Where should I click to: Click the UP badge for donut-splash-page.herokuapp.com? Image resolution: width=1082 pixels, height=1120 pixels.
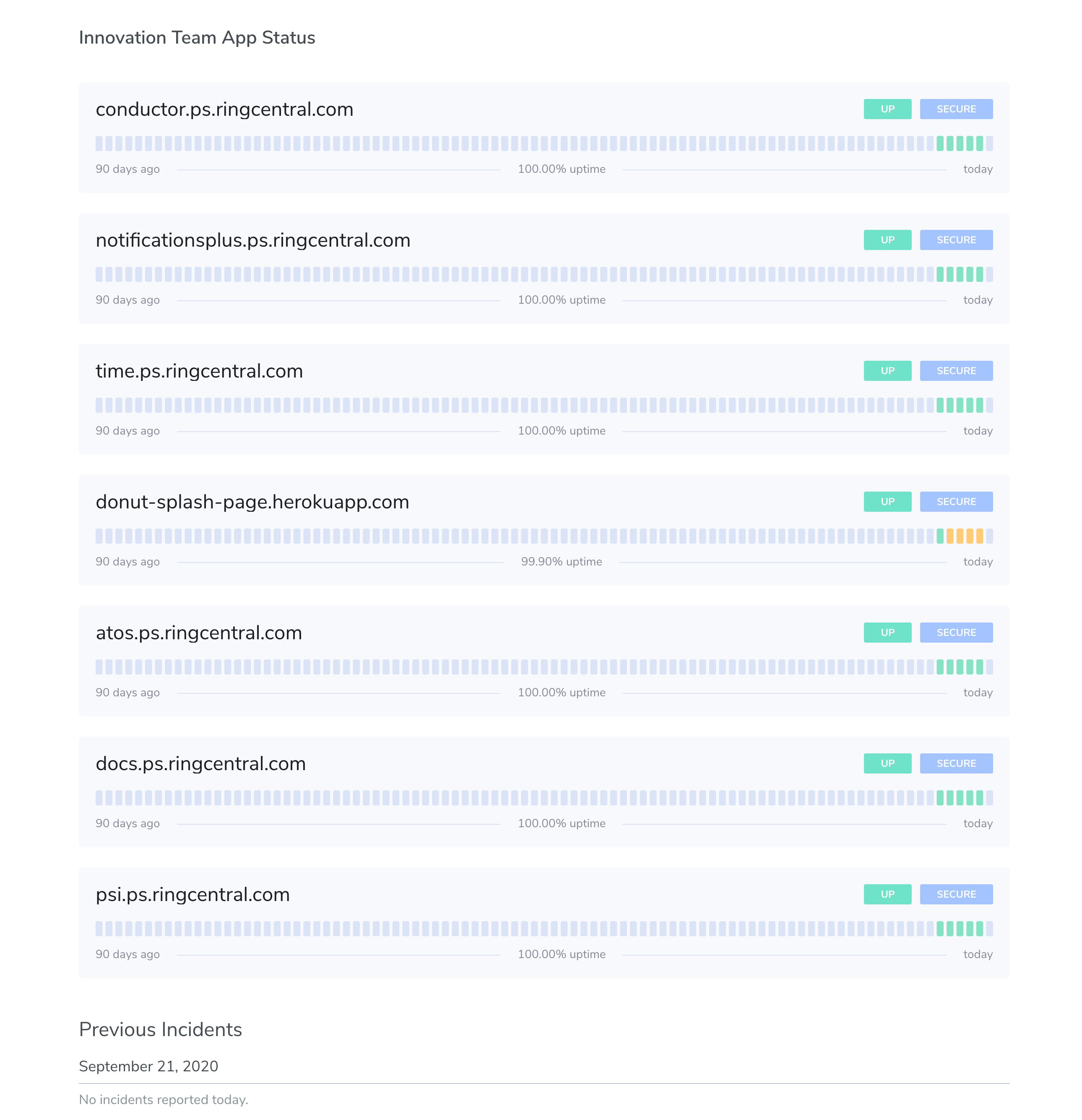(x=887, y=501)
